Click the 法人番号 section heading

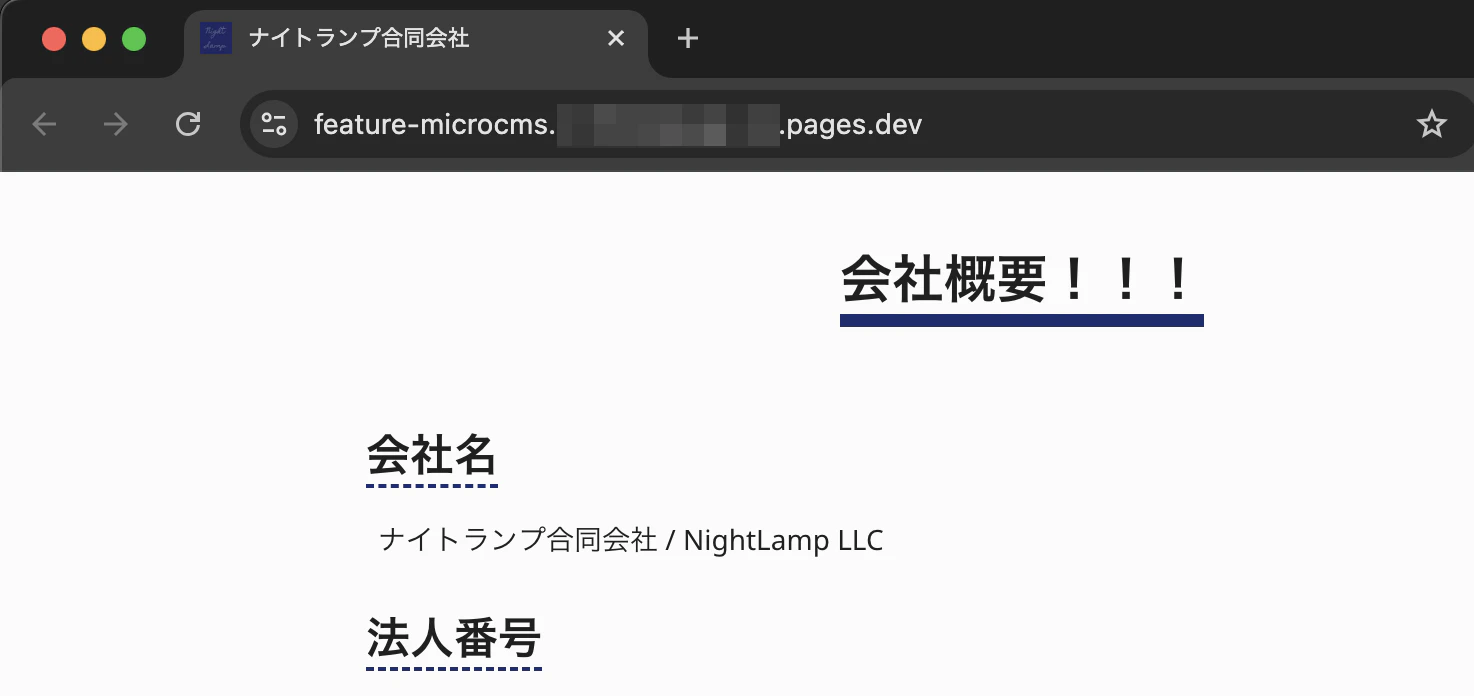pyautogui.click(x=454, y=637)
